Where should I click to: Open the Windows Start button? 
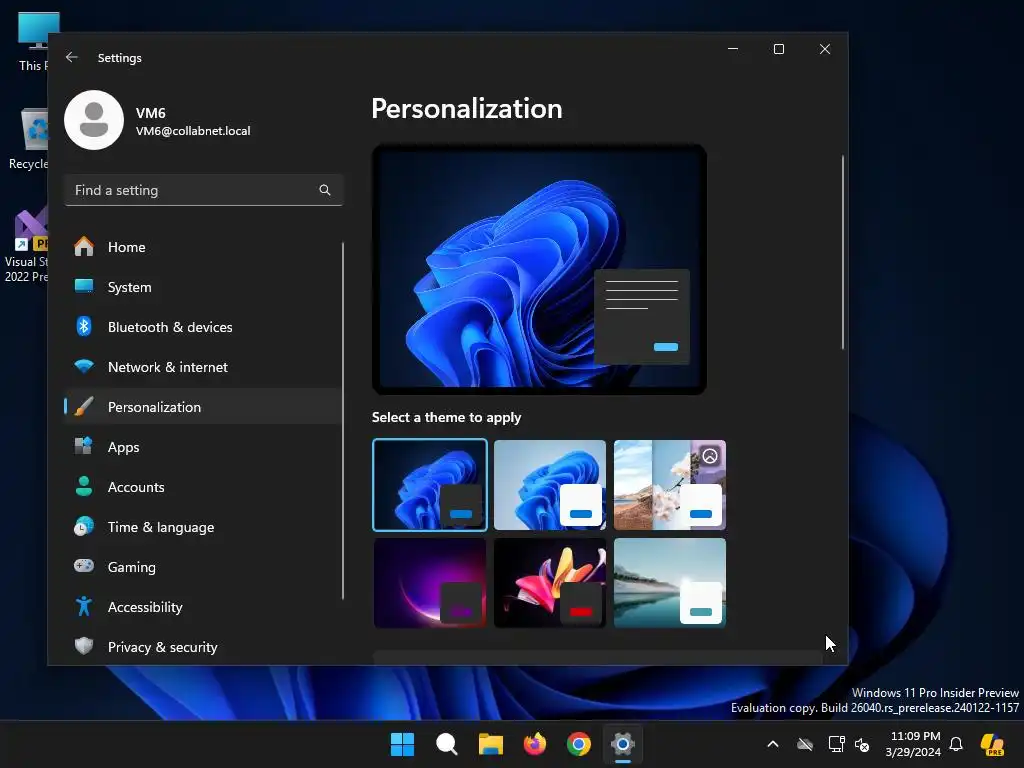[402, 744]
